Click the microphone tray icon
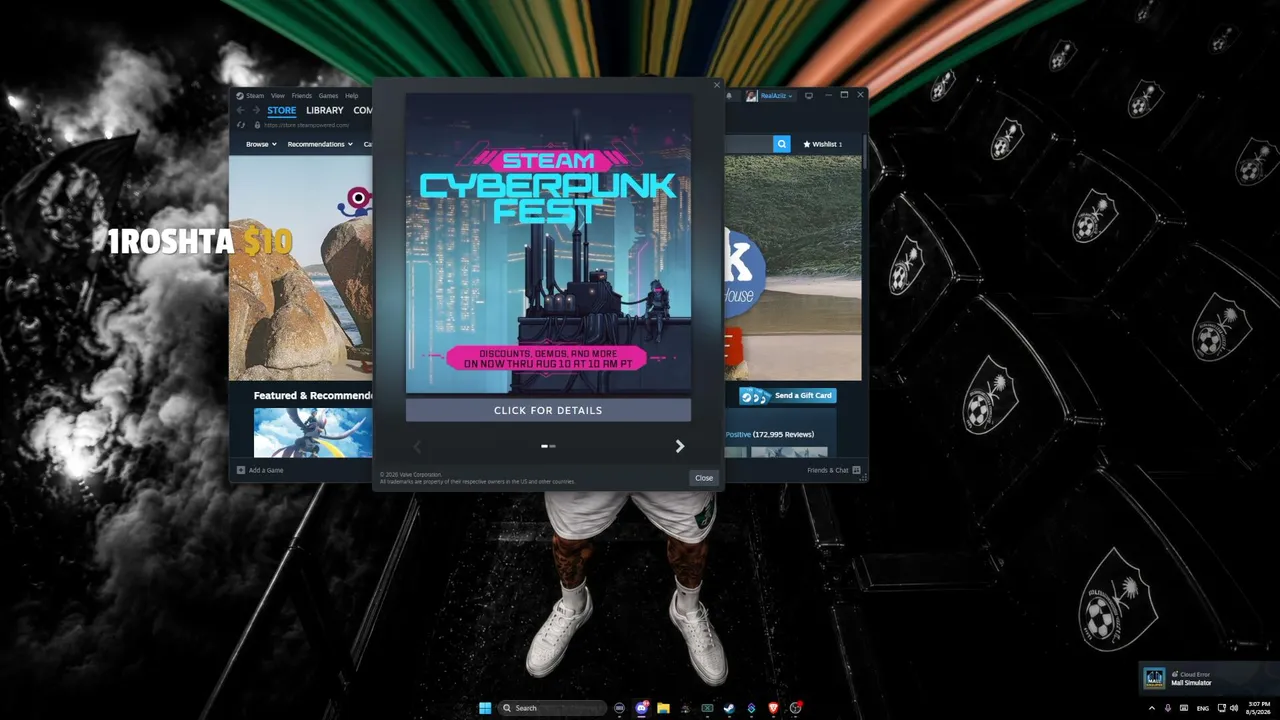The width and height of the screenshot is (1280, 720). pos(1168,708)
